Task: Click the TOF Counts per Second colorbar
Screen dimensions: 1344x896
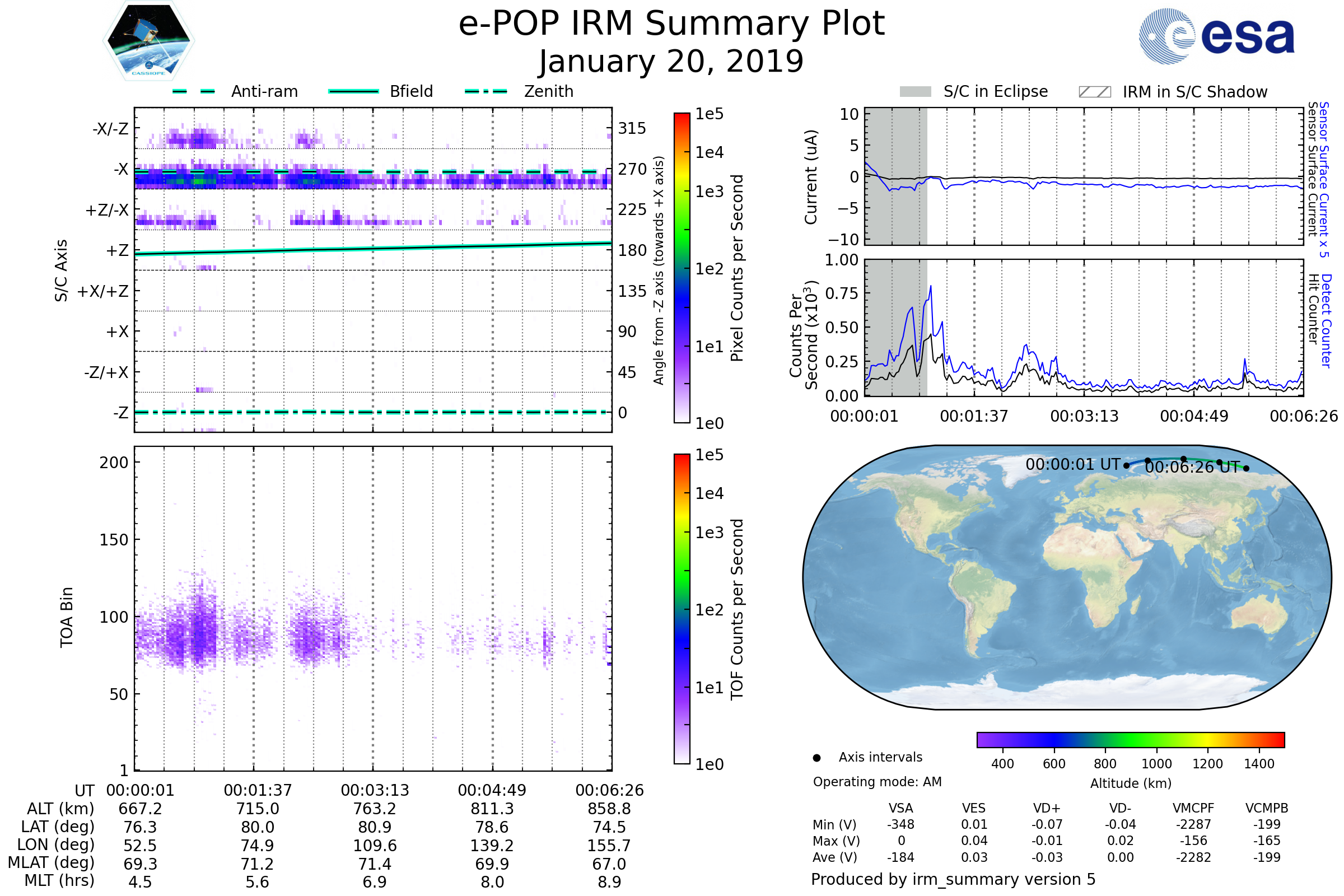Action: coord(682,609)
